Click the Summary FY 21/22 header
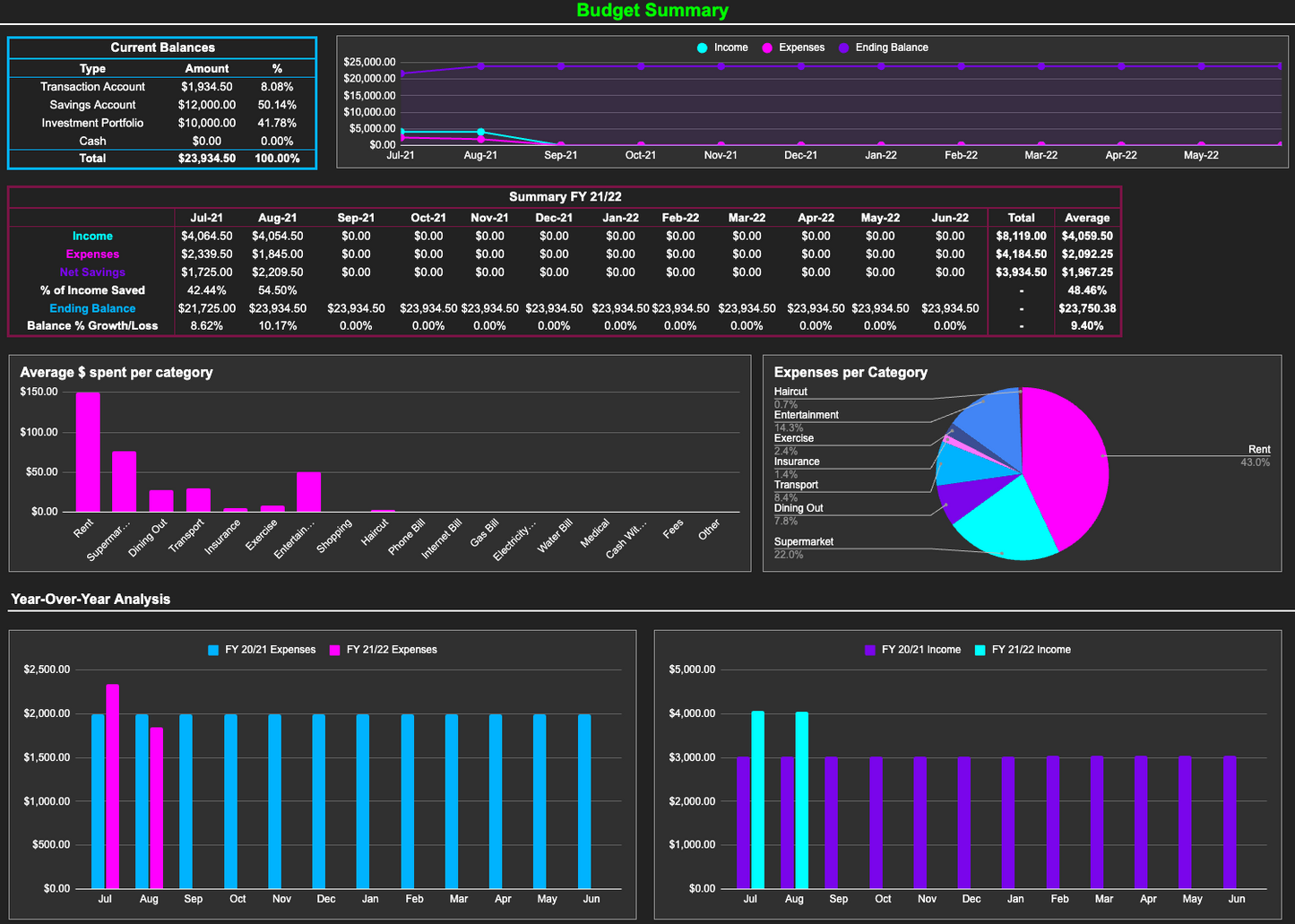This screenshot has height=924, width=1295. coord(563,196)
